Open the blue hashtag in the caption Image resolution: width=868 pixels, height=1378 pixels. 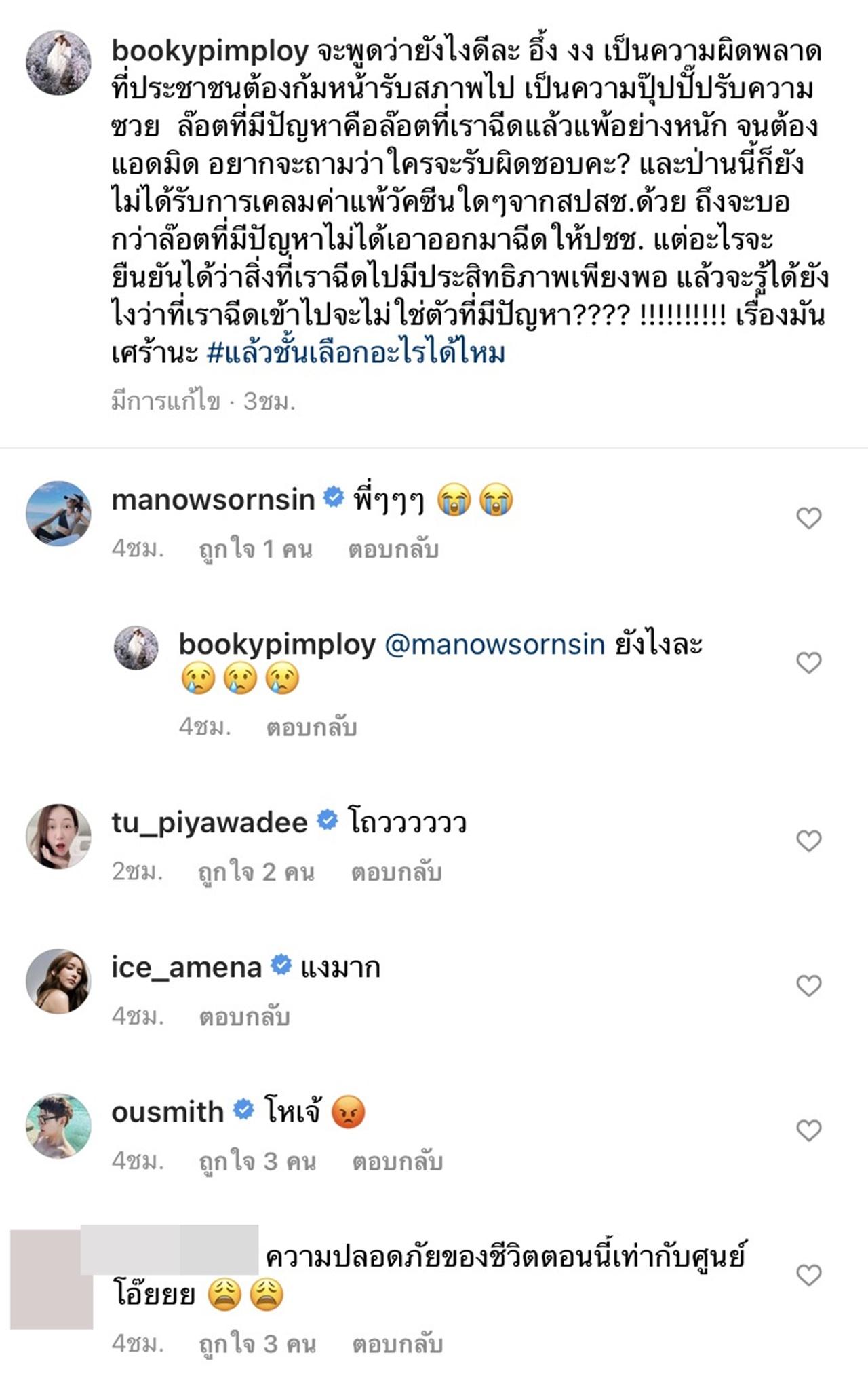[356, 353]
